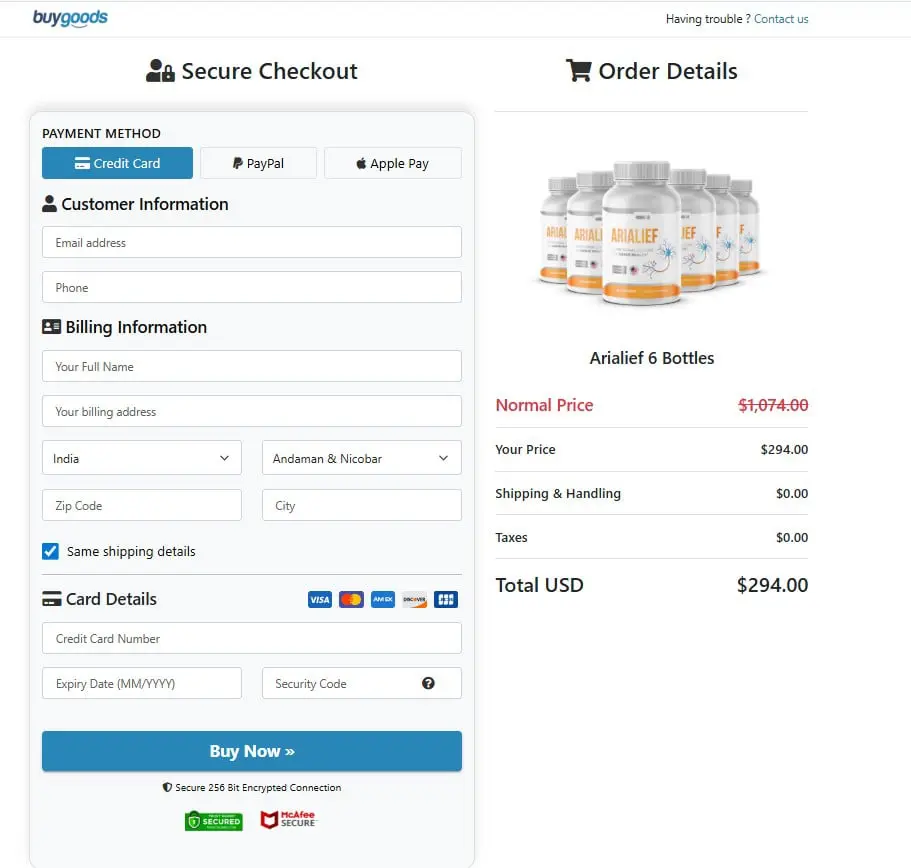Click the Visa card icon
This screenshot has width=911, height=868.
tap(320, 599)
